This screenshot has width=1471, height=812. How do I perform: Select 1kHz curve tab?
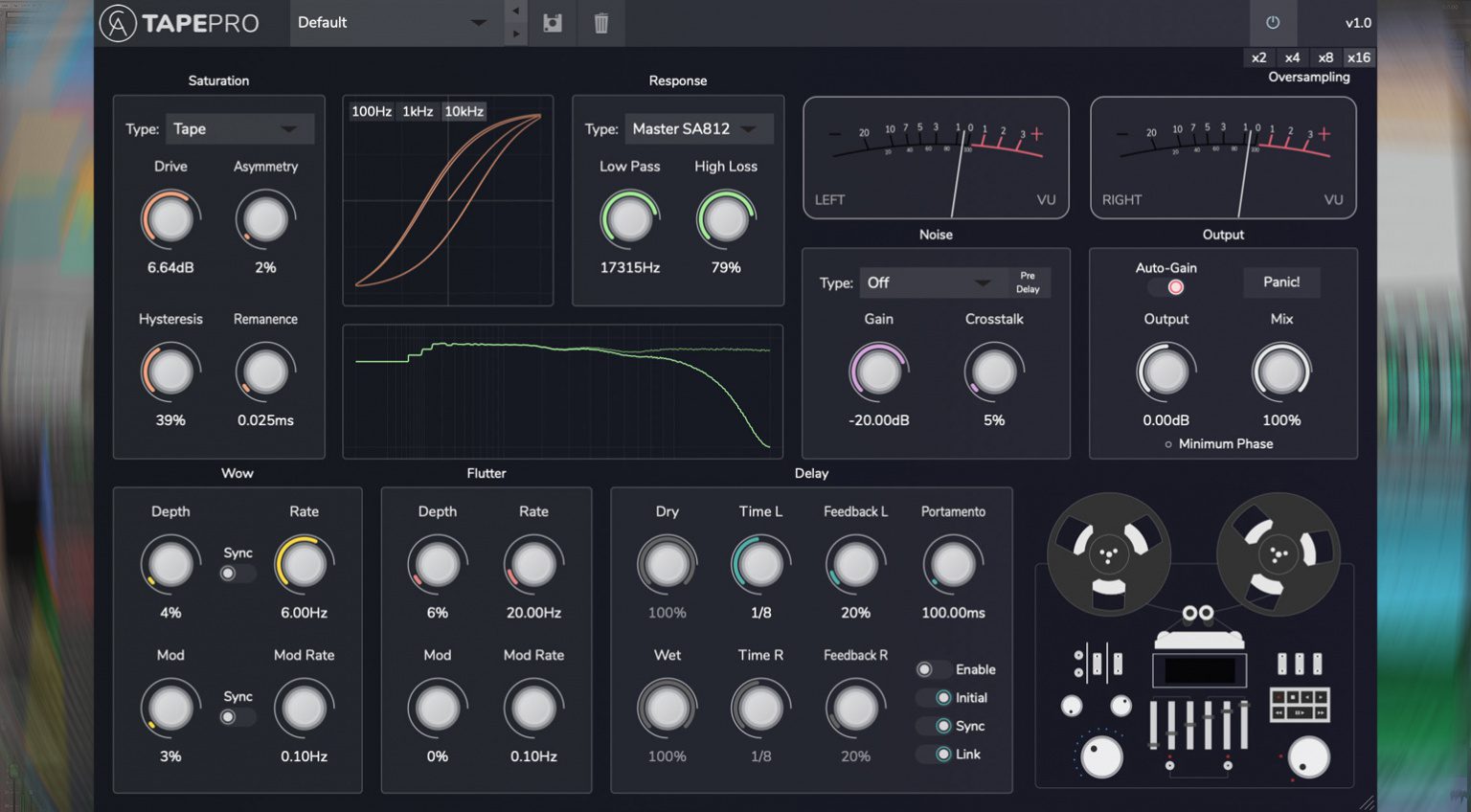418,111
